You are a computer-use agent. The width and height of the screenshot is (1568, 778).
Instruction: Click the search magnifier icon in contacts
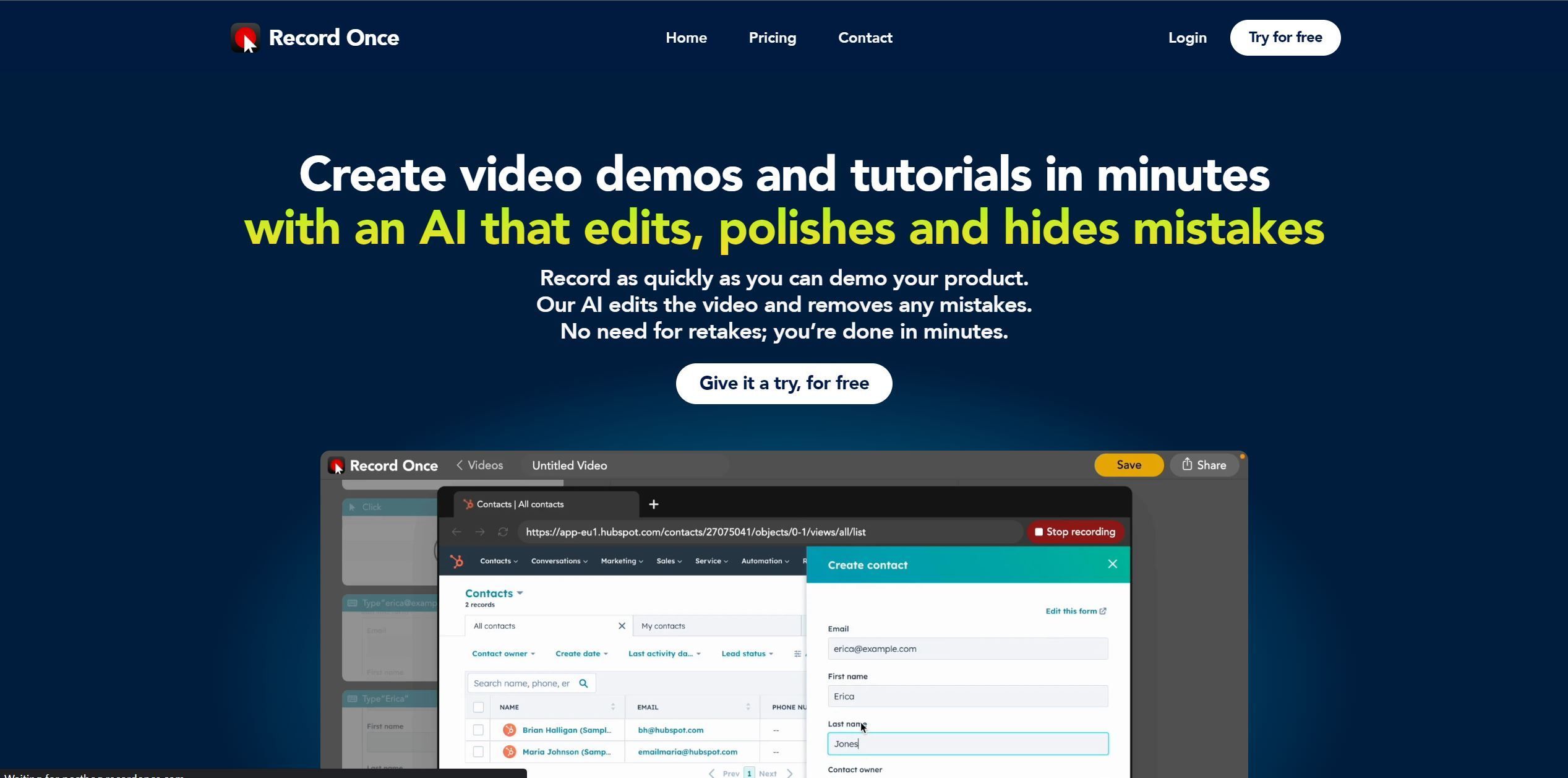(x=583, y=683)
